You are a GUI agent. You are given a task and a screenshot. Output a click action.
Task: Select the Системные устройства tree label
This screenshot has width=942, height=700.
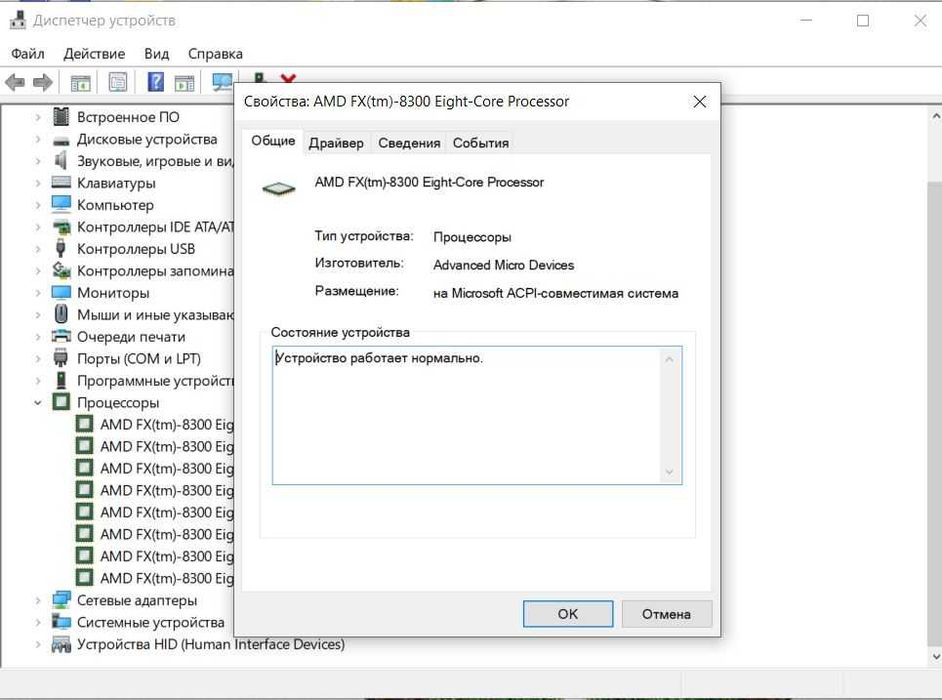point(151,622)
